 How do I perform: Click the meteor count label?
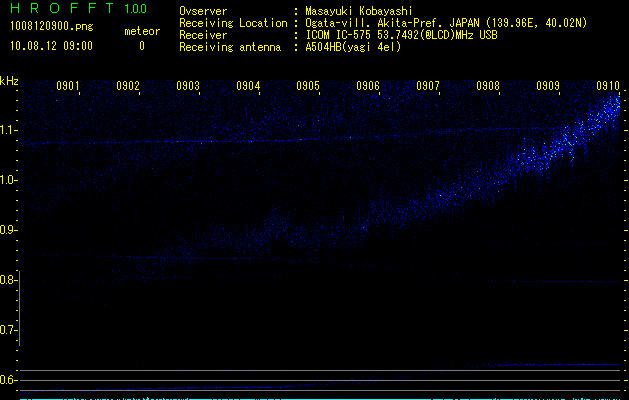pyautogui.click(x=142, y=31)
